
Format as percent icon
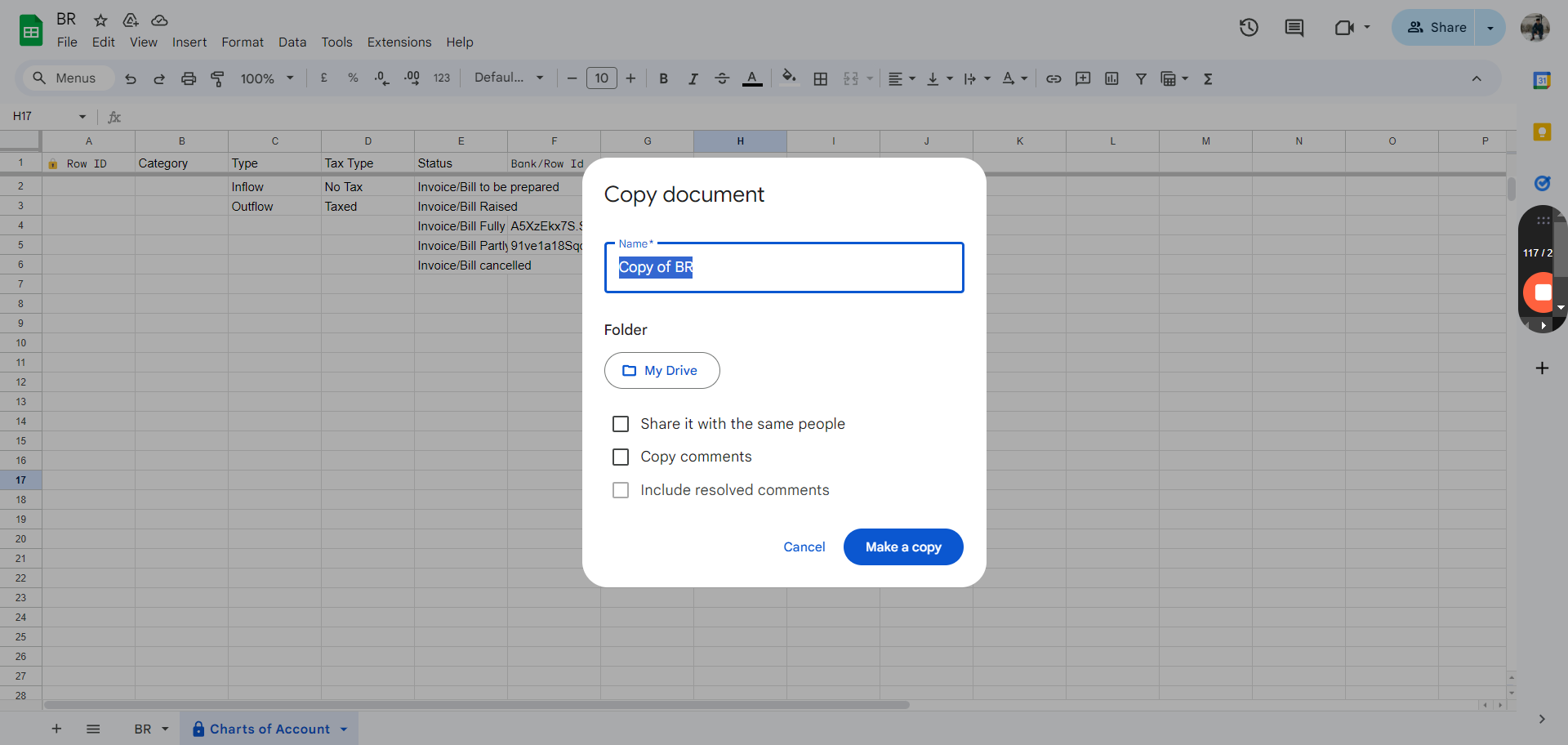[353, 78]
